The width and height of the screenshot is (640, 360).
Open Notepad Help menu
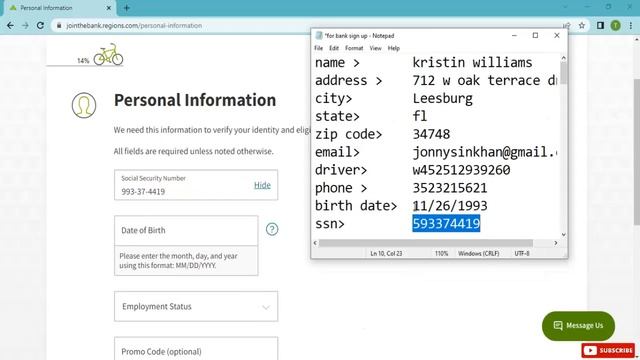pos(393,48)
